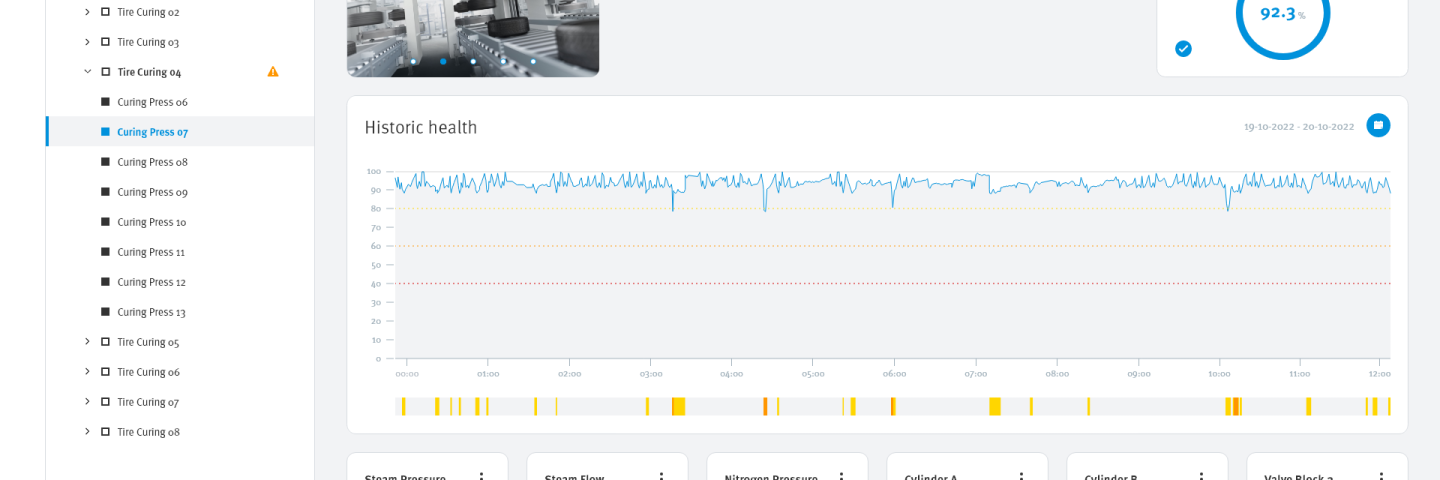Expand the Tire Curing 03 tree node

point(87,42)
